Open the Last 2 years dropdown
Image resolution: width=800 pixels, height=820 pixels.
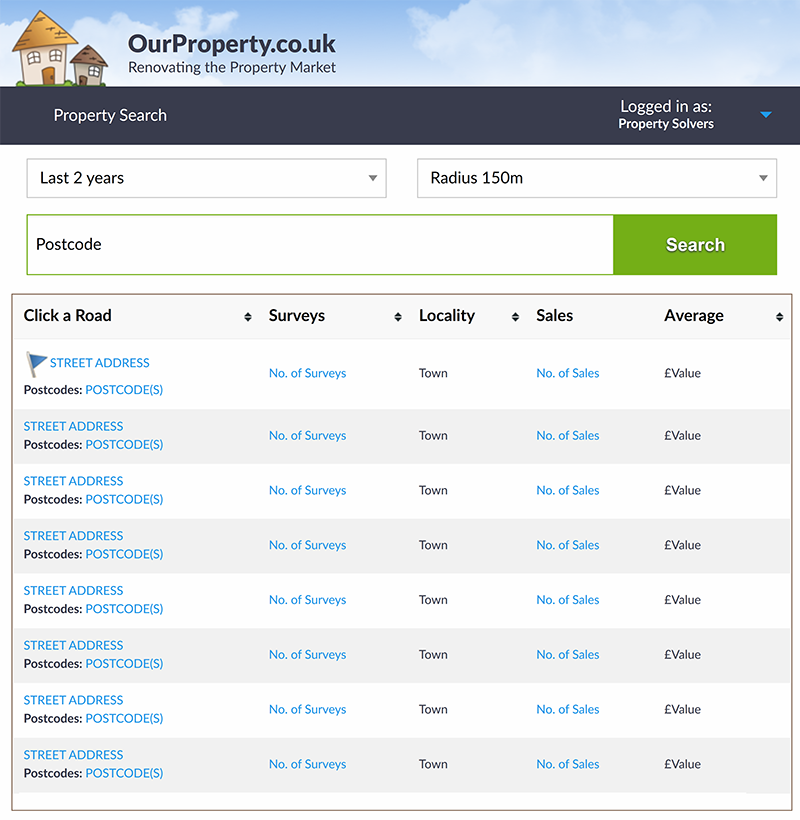coord(207,178)
